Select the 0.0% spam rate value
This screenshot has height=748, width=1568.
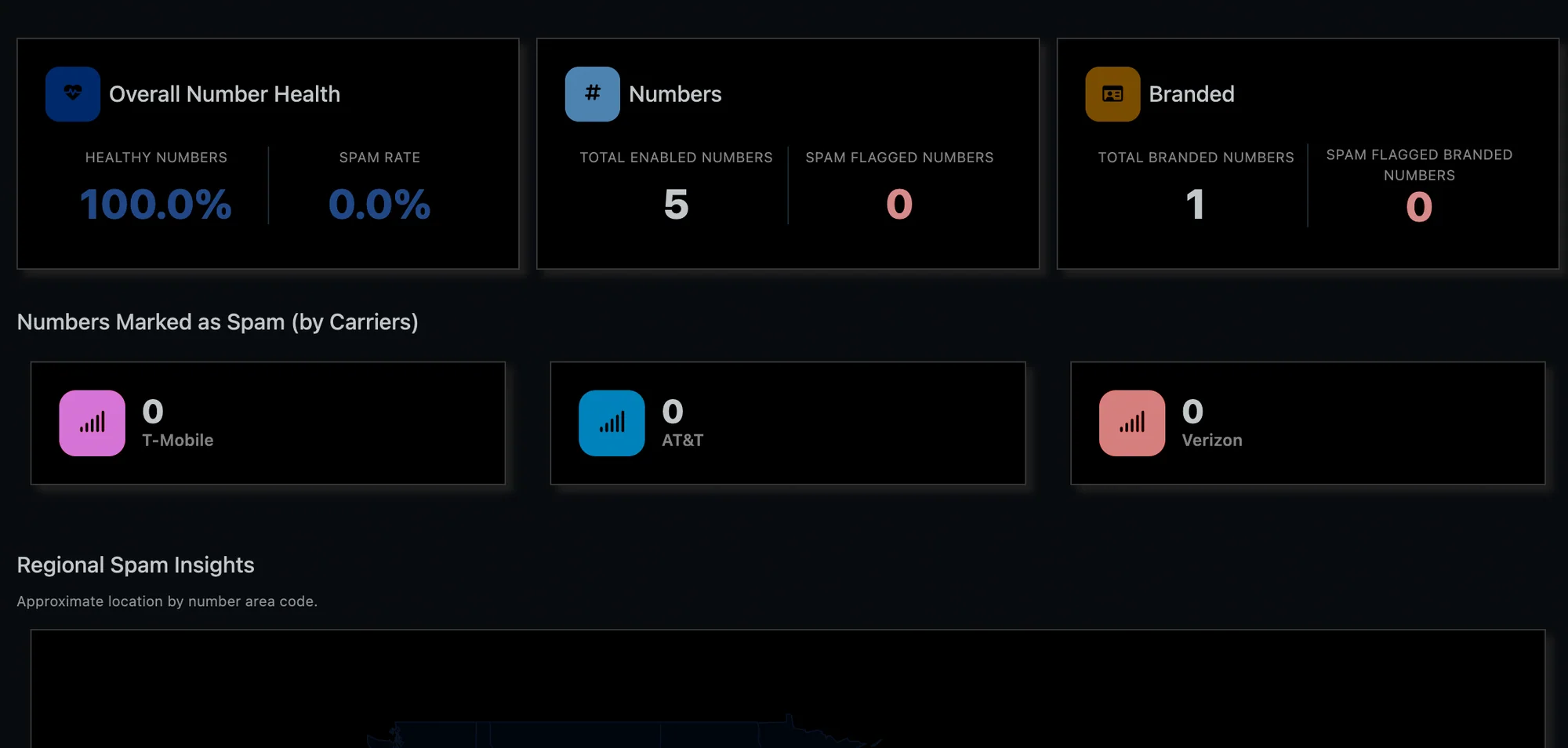coord(379,205)
